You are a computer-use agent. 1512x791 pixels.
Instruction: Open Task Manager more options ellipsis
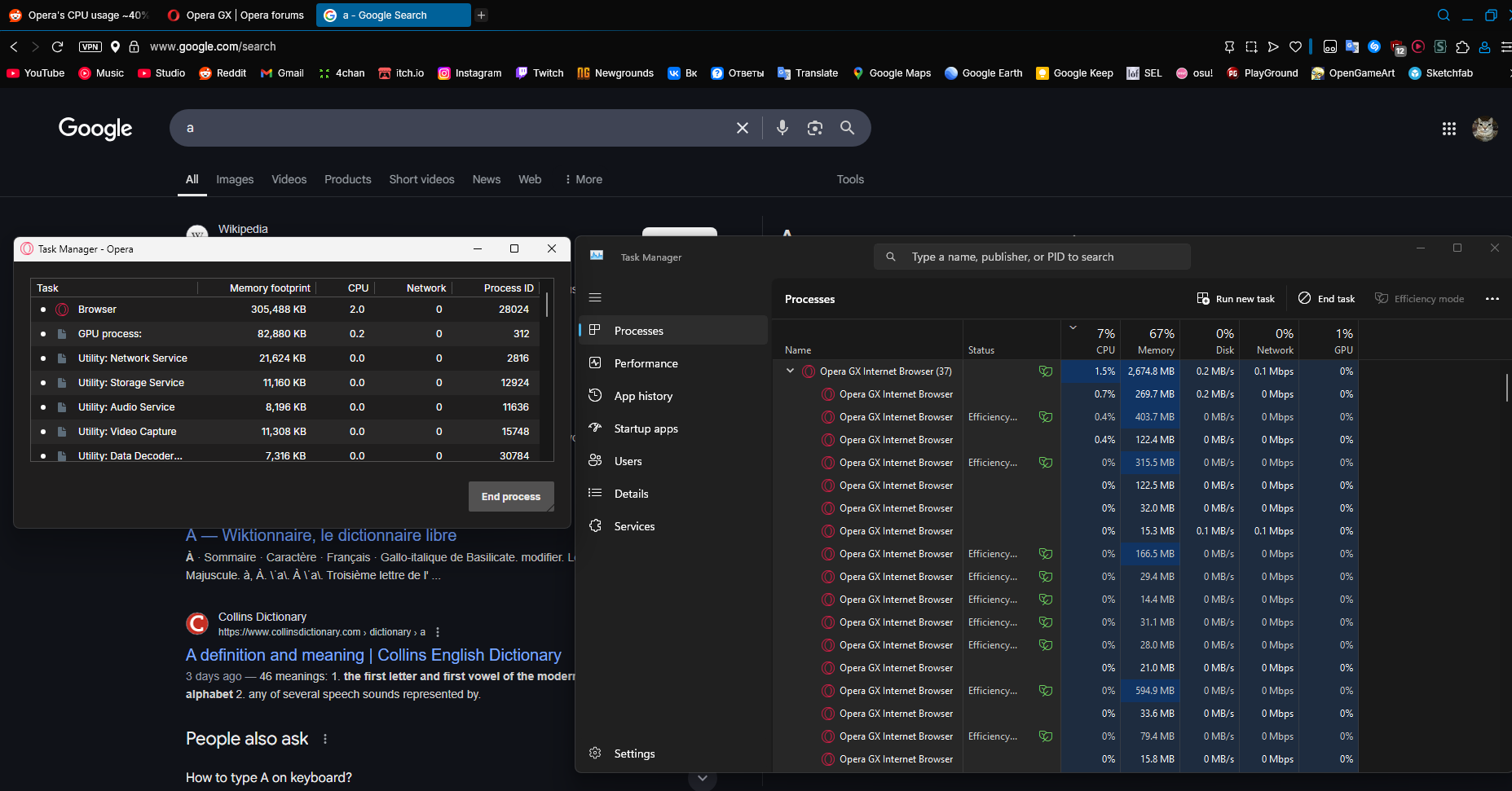pos(1492,298)
